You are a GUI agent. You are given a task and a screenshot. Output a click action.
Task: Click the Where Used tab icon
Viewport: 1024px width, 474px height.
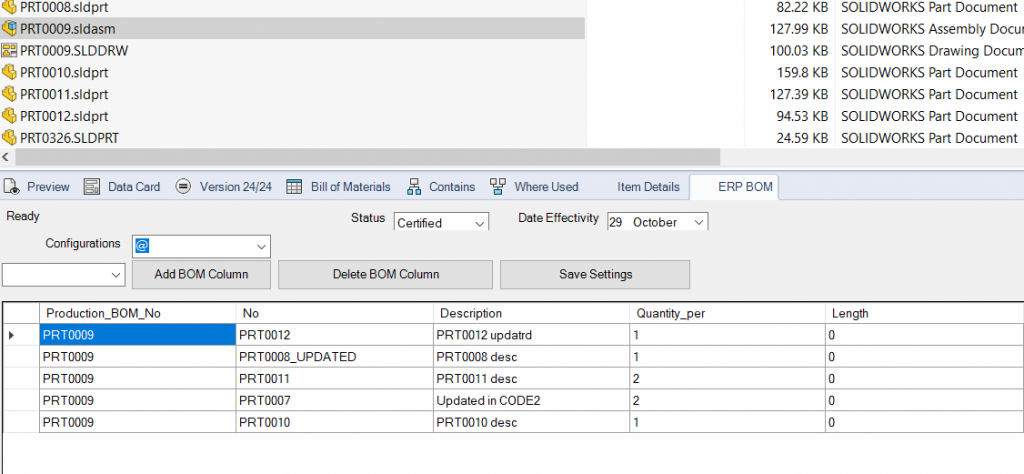point(498,187)
